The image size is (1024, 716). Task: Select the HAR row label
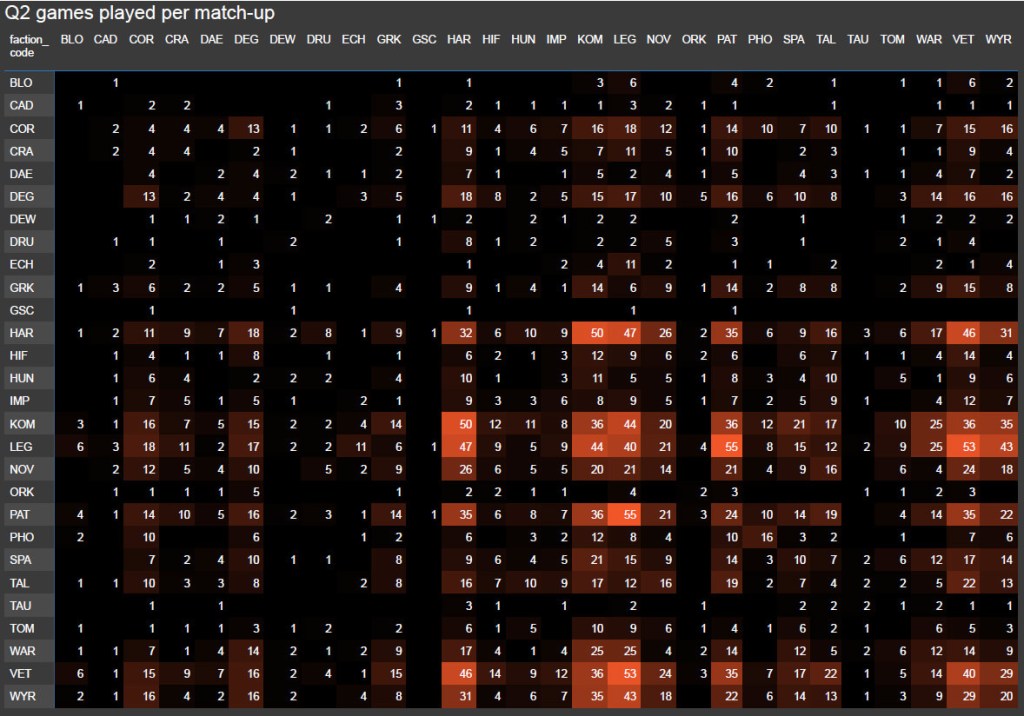(21, 333)
